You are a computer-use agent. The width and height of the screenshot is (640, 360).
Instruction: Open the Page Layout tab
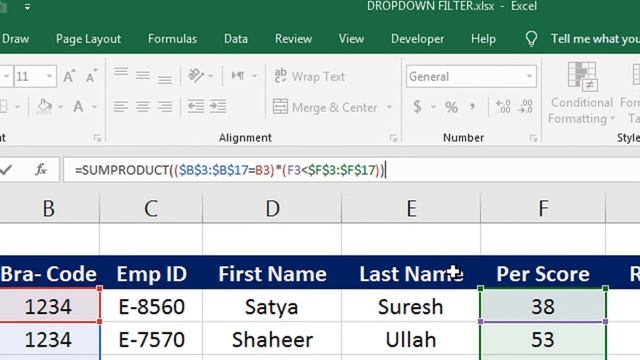point(89,39)
